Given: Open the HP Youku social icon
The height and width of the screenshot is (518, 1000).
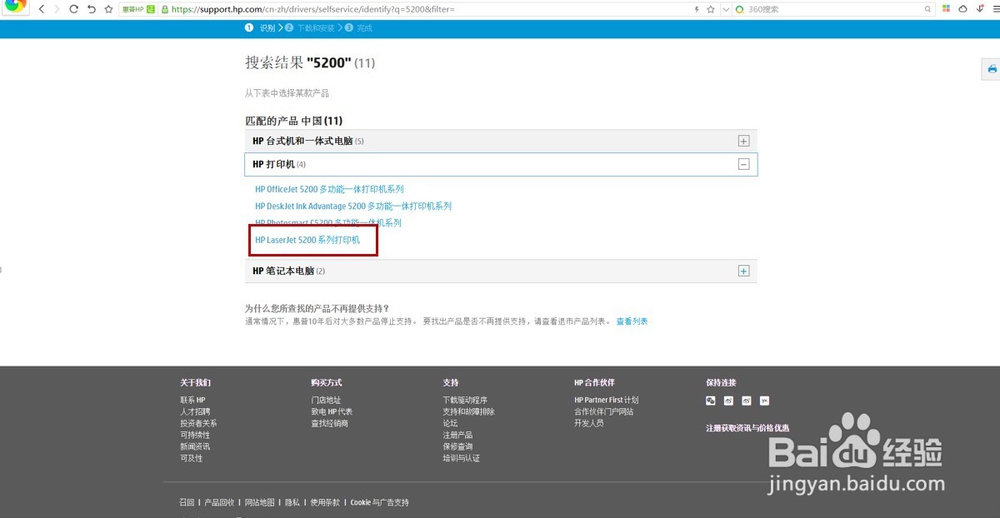Looking at the screenshot, I should click(764, 401).
